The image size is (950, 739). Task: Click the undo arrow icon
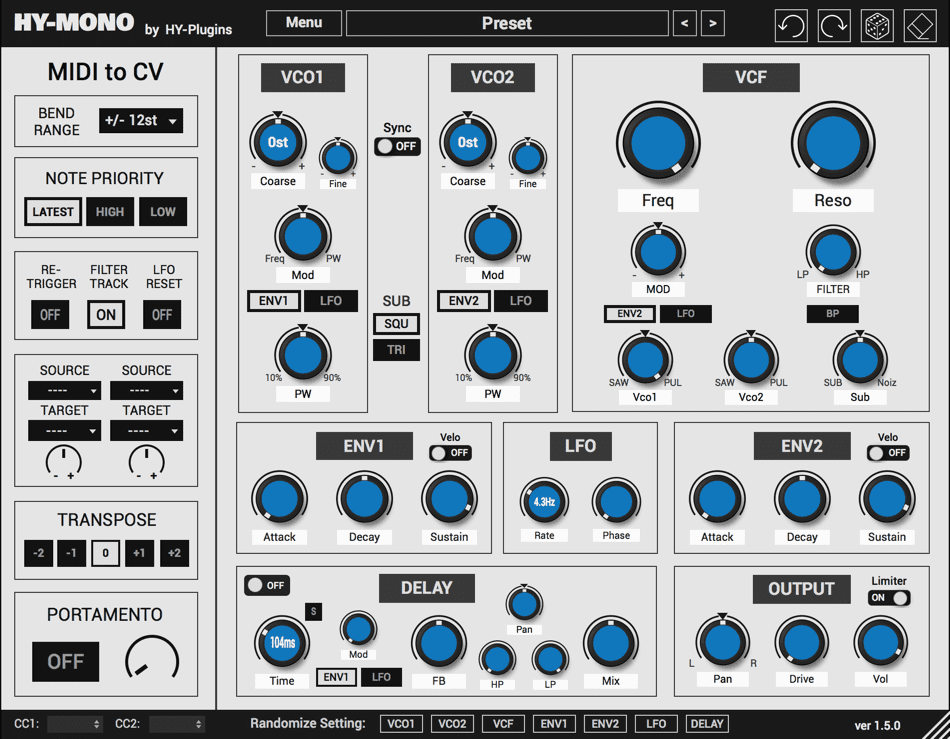[791, 25]
